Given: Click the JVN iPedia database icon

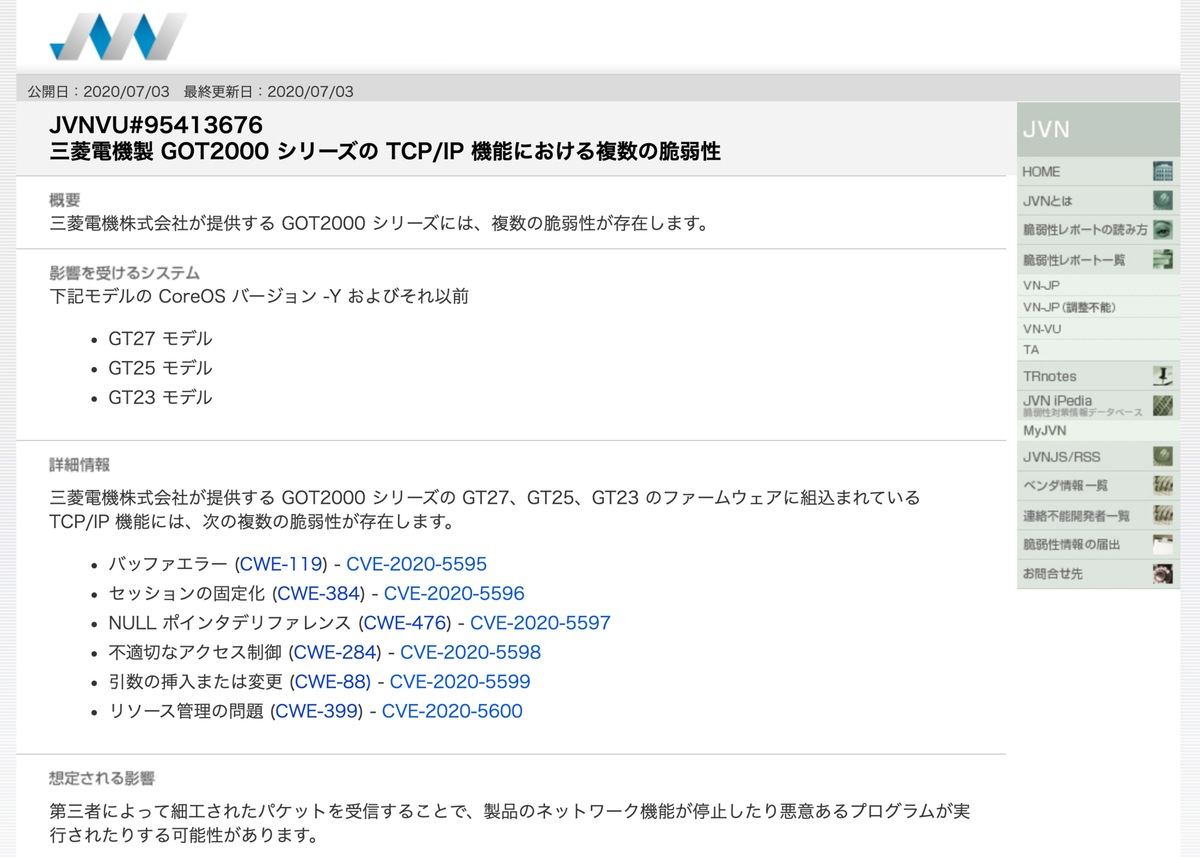Looking at the screenshot, I should click(x=1162, y=405).
